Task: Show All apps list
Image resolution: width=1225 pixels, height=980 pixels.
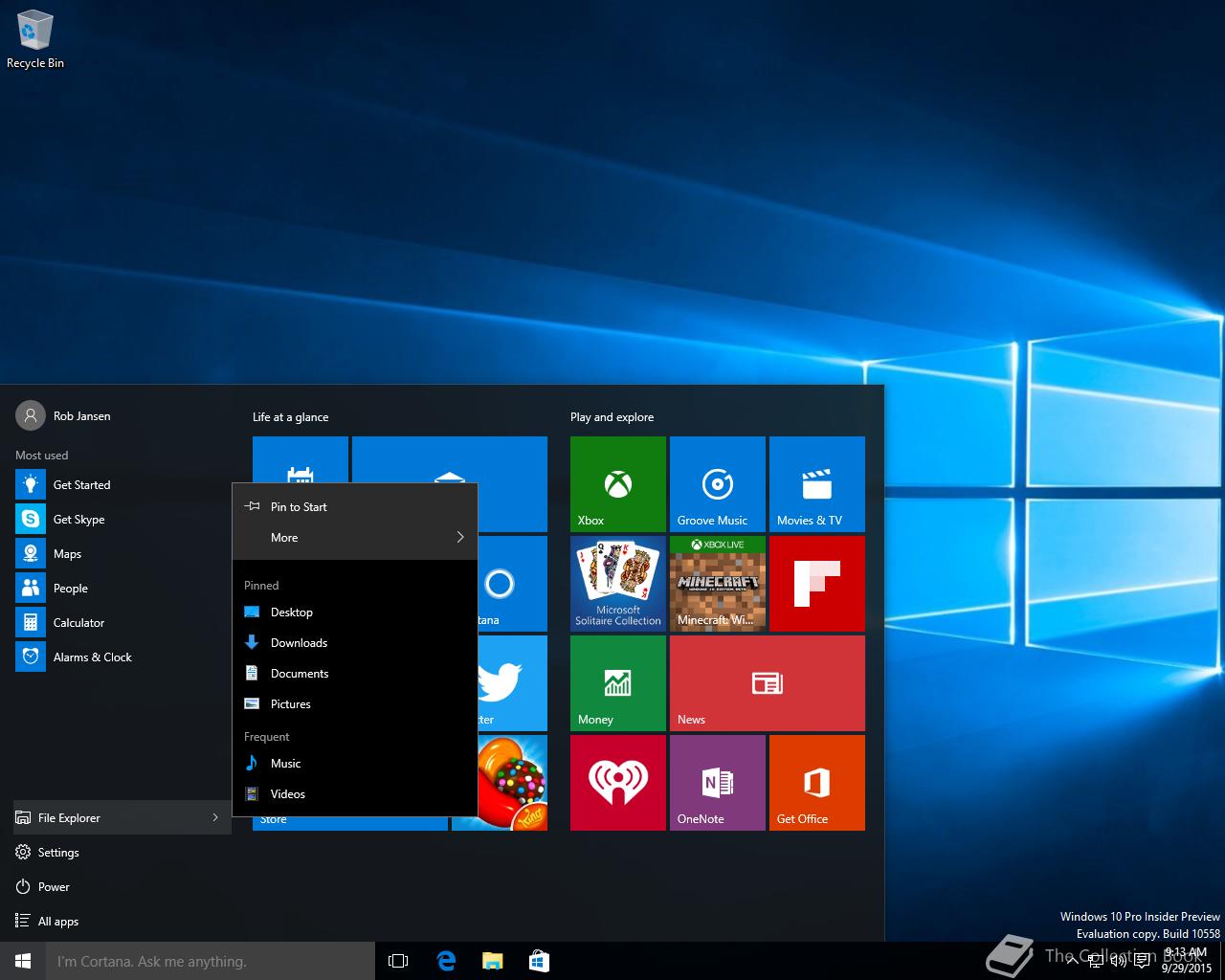Action: point(122,922)
